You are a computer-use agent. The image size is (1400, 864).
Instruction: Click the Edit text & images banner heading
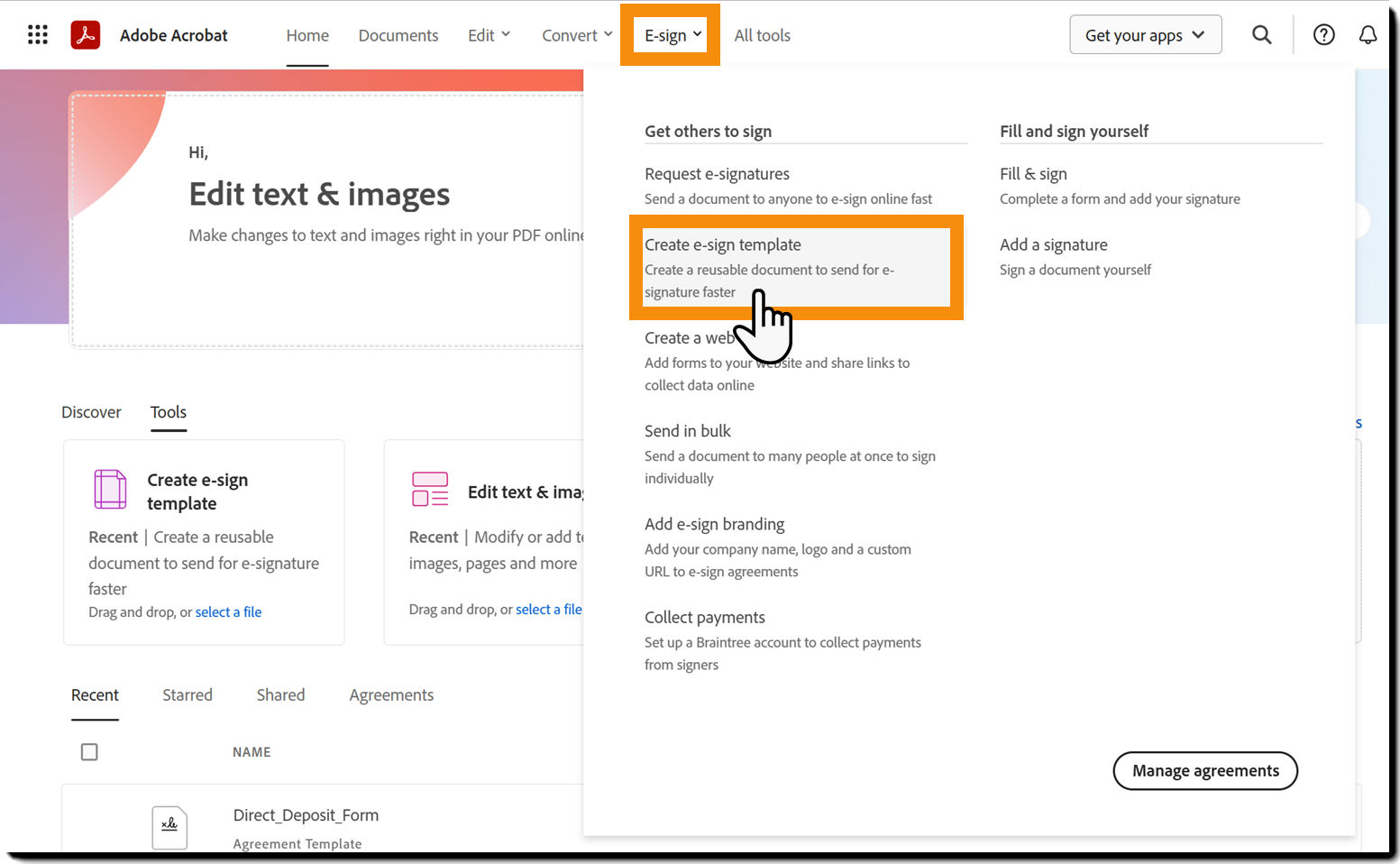pyautogui.click(x=319, y=195)
